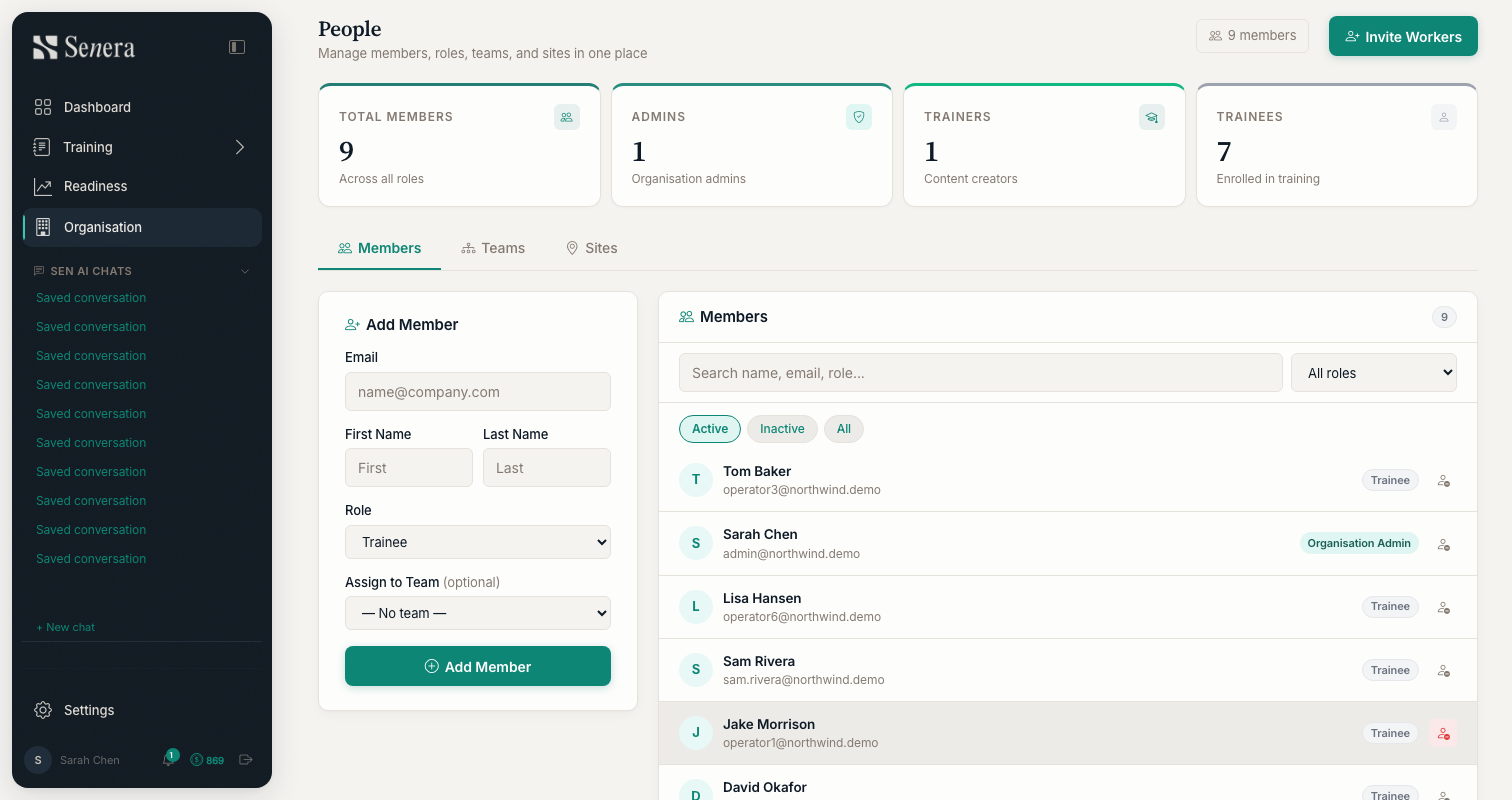Click the Invite Workers button
The width and height of the screenshot is (1512, 800).
[1403, 36]
